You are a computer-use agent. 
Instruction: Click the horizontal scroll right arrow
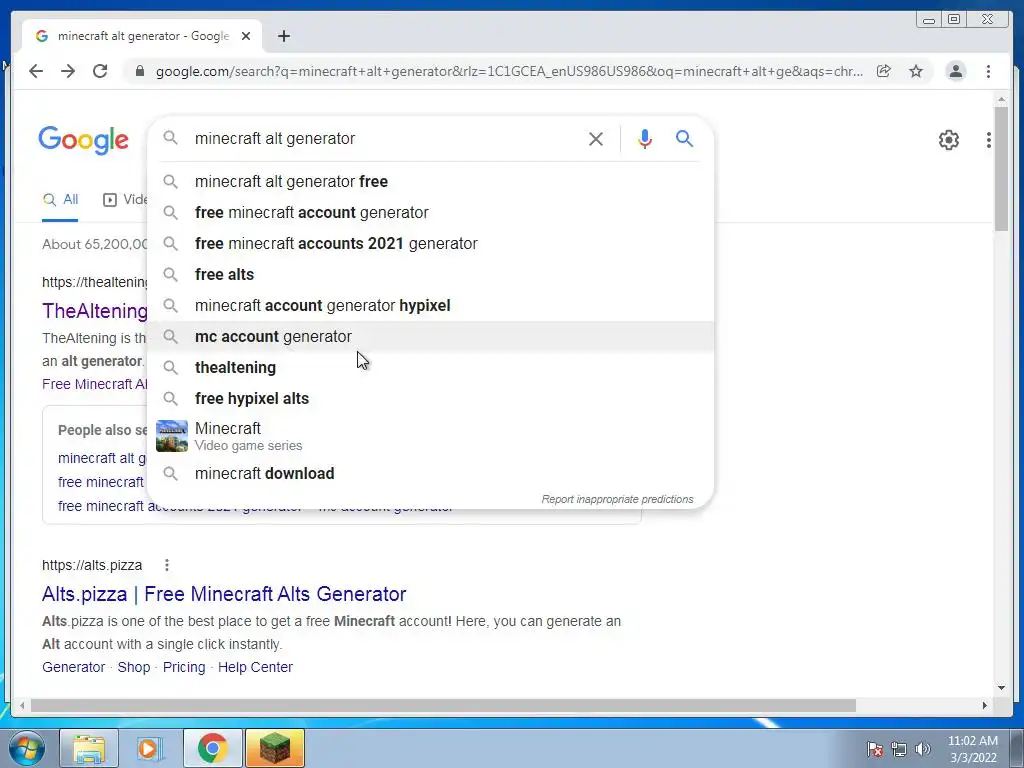click(x=984, y=705)
